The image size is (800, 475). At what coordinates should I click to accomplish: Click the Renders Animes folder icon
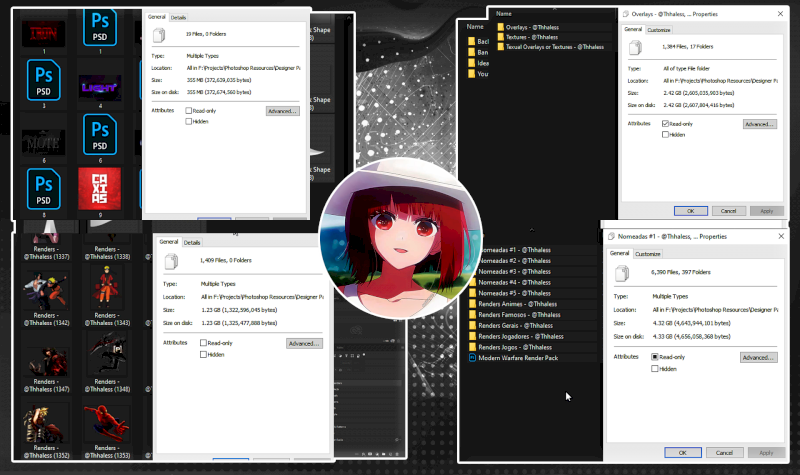[x=474, y=303]
